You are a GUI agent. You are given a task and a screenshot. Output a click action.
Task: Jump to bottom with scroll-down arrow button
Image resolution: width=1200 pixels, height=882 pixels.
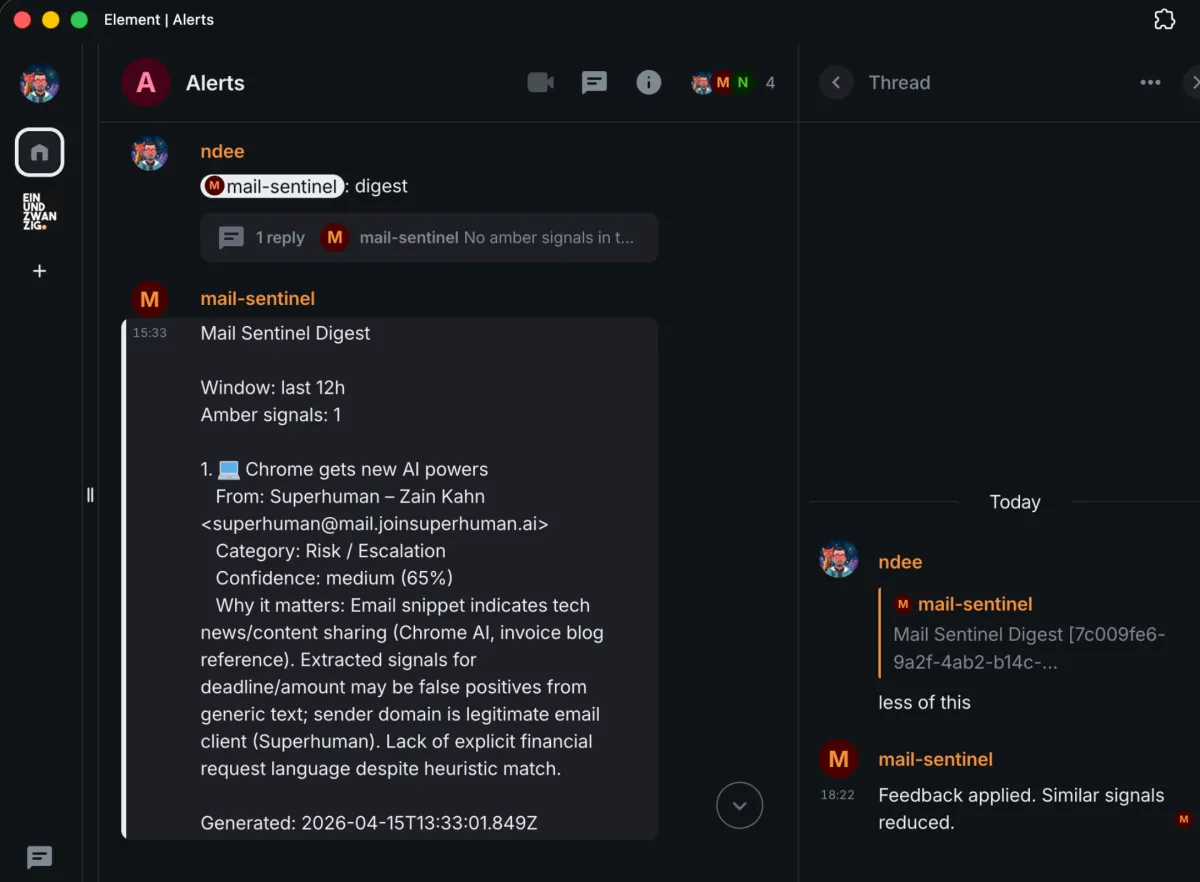click(x=739, y=805)
